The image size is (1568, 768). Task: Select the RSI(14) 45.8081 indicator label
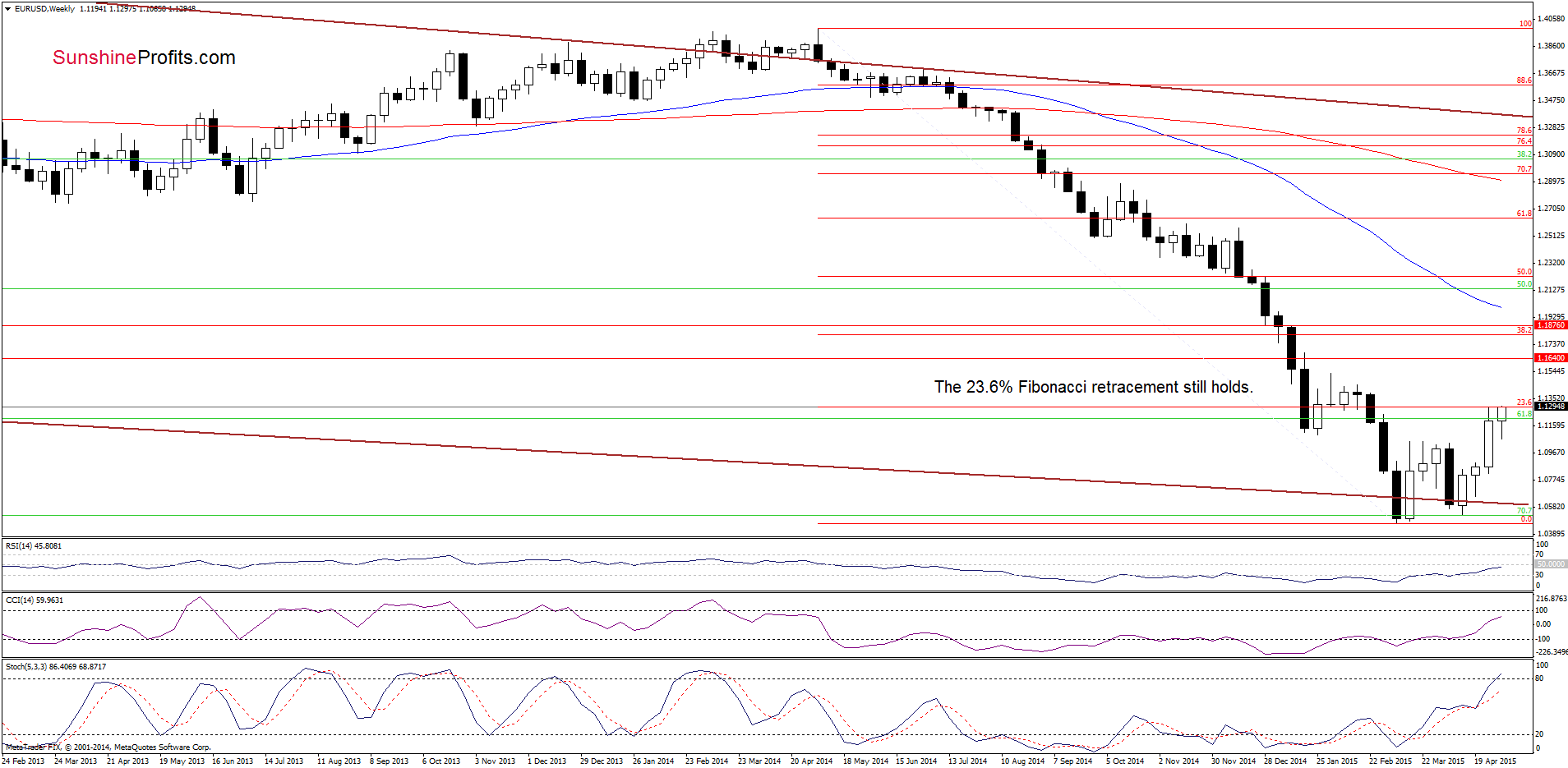[x=34, y=546]
